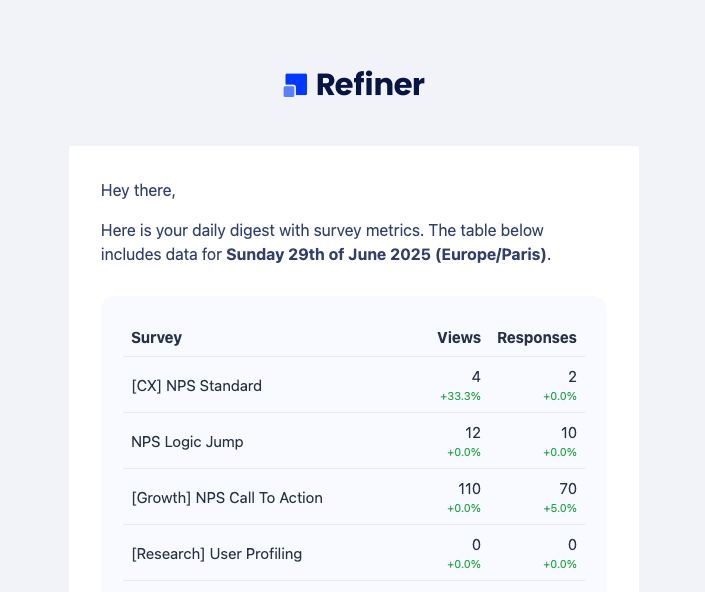Click the blue Refiner logo icon
The image size is (705, 592).
coord(295,85)
